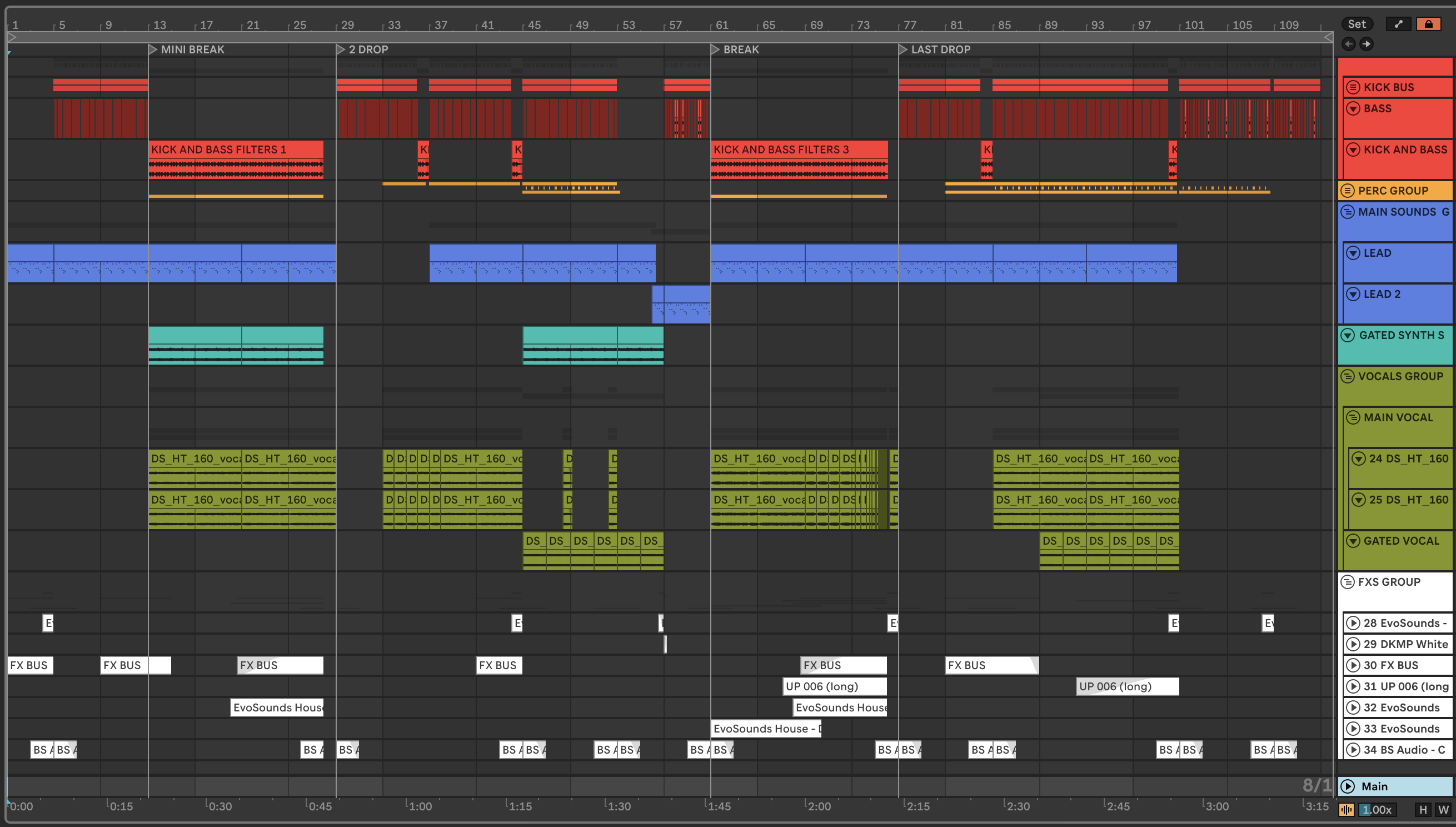Click the Set locator button
The width and height of the screenshot is (1456, 827).
click(x=1357, y=24)
